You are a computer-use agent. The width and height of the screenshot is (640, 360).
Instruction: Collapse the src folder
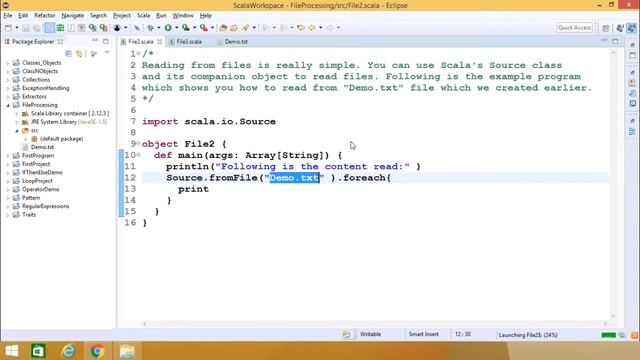click(x=17, y=131)
